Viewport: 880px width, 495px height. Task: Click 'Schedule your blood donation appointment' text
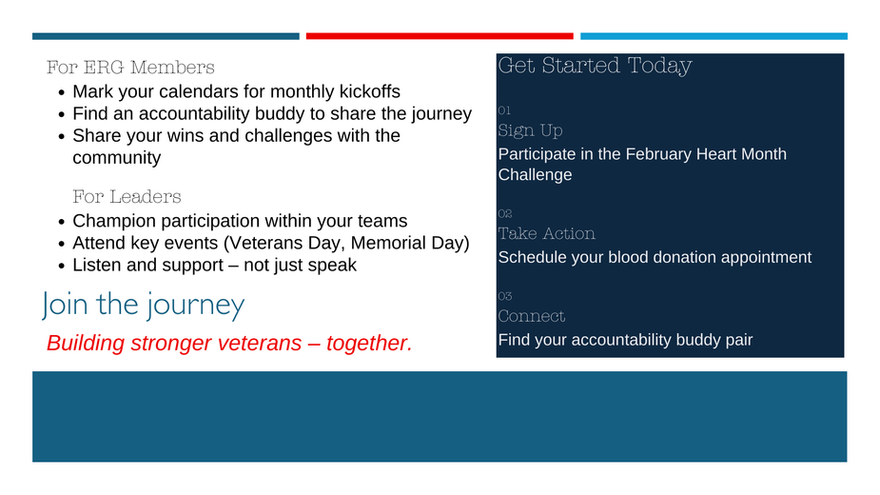point(654,258)
